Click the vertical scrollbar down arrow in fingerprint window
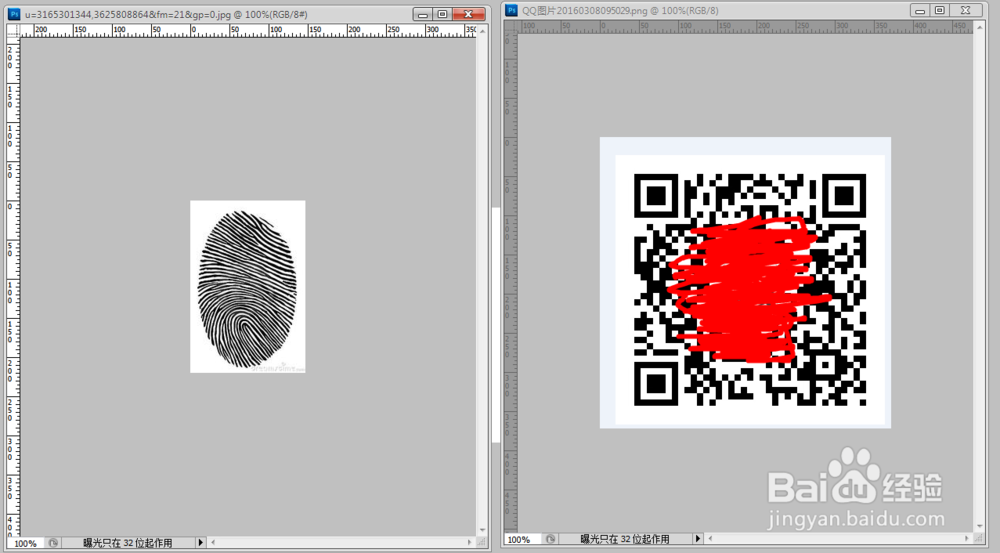This screenshot has height=553, width=1000. [x=482, y=530]
